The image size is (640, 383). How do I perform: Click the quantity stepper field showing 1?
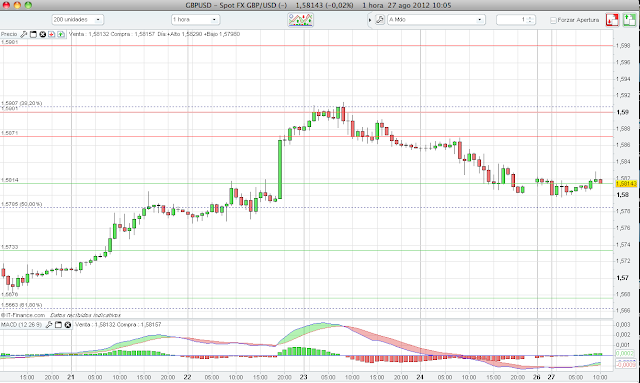516,20
